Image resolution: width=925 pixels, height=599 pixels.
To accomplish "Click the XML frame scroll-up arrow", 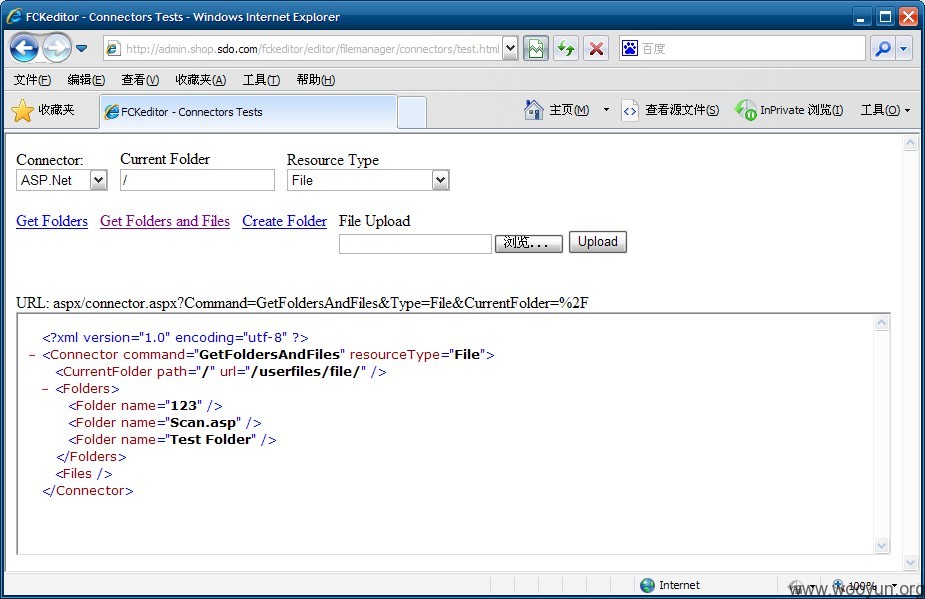I will click(881, 323).
